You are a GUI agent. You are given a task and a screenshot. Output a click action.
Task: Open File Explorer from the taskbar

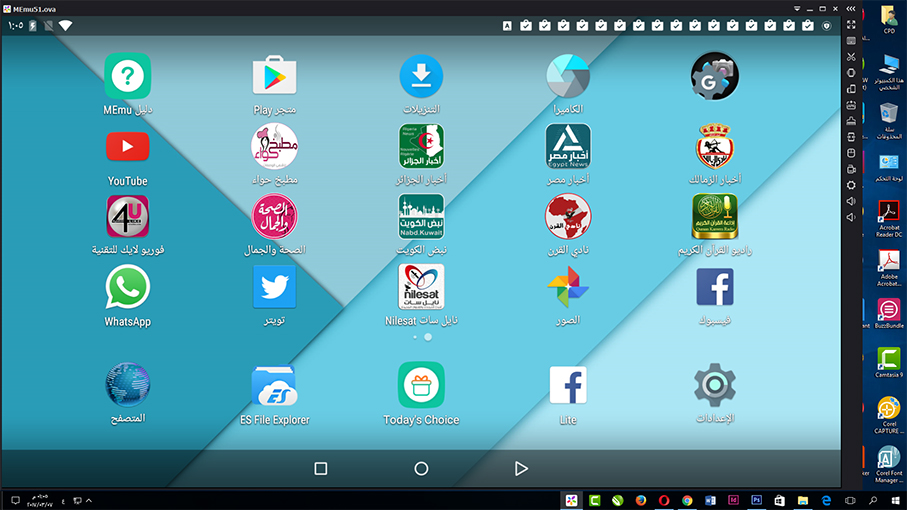(803, 500)
